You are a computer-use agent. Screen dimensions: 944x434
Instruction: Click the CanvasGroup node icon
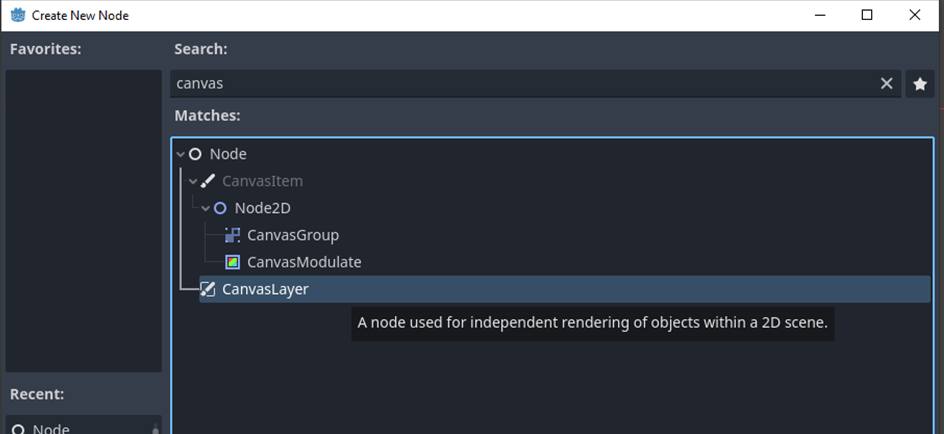[x=232, y=235]
